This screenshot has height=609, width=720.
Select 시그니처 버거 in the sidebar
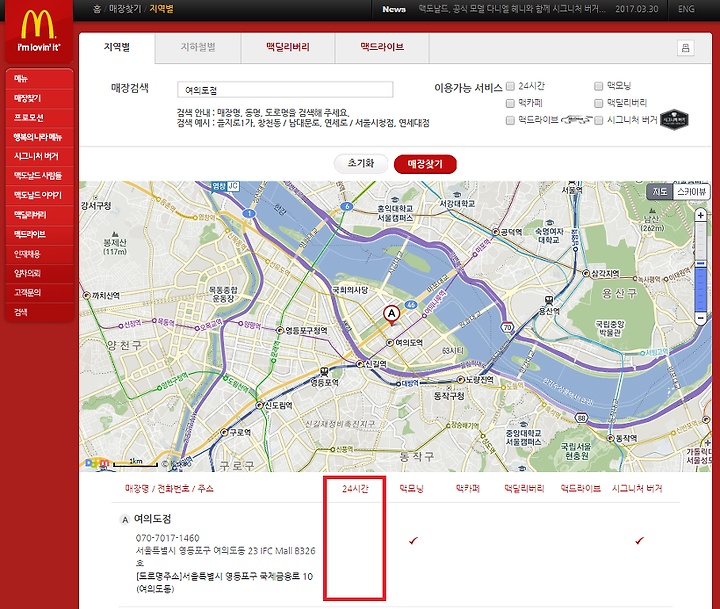click(39, 156)
